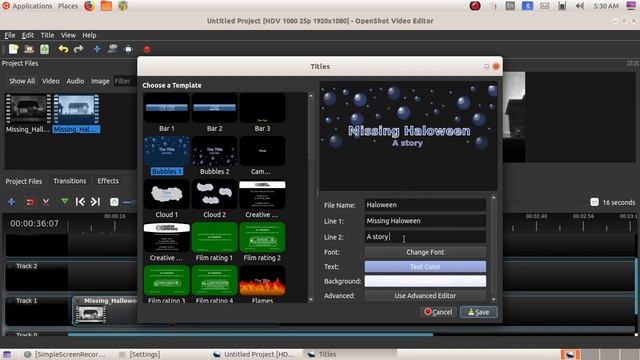
Task: Open the View menu
Action: (x=68, y=35)
